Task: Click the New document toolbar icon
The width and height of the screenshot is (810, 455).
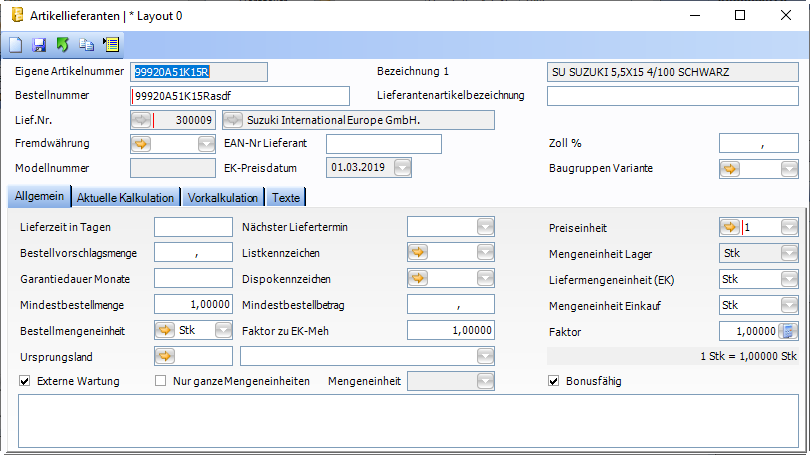Action: coord(16,45)
